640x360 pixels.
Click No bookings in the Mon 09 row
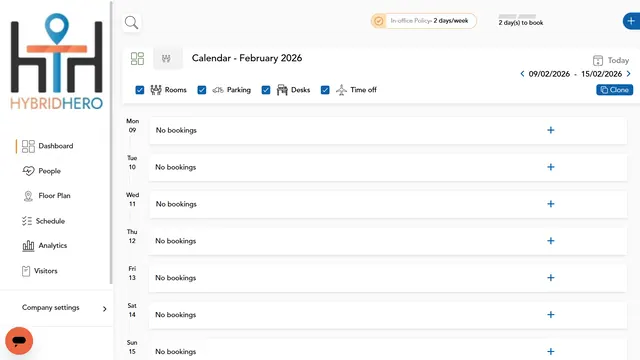(176, 130)
